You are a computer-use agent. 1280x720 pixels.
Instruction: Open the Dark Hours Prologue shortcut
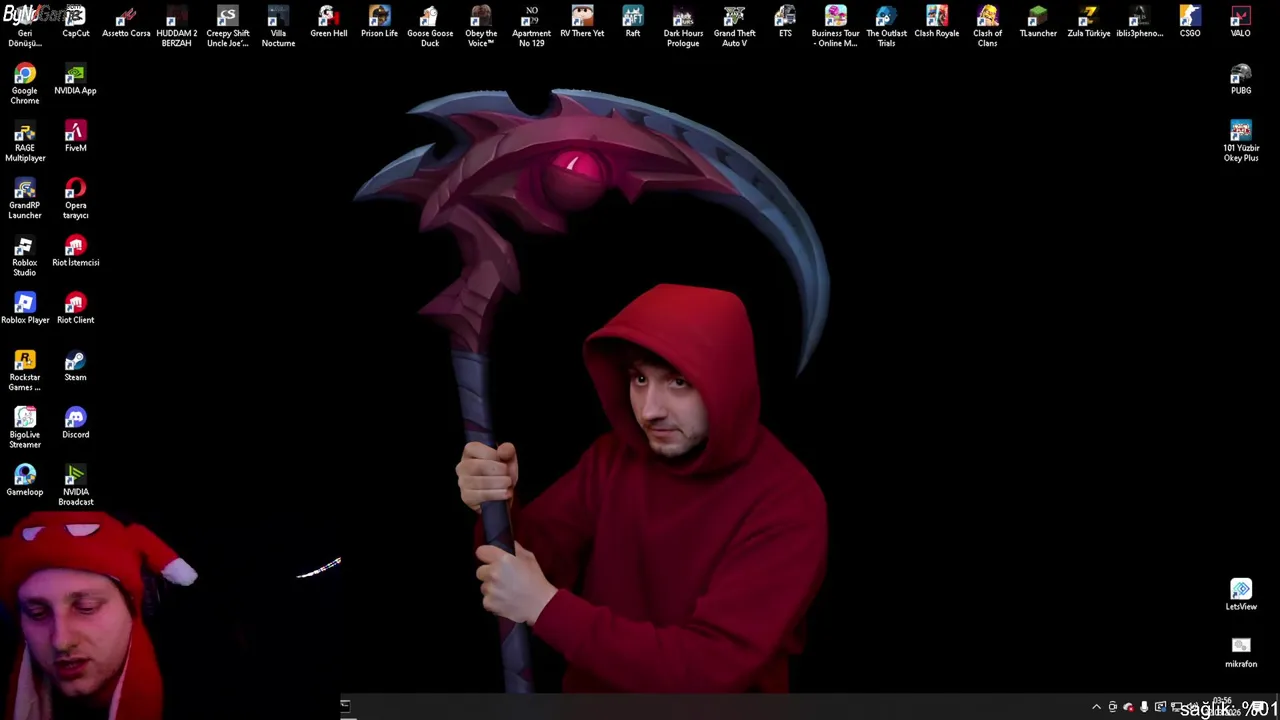(x=683, y=27)
